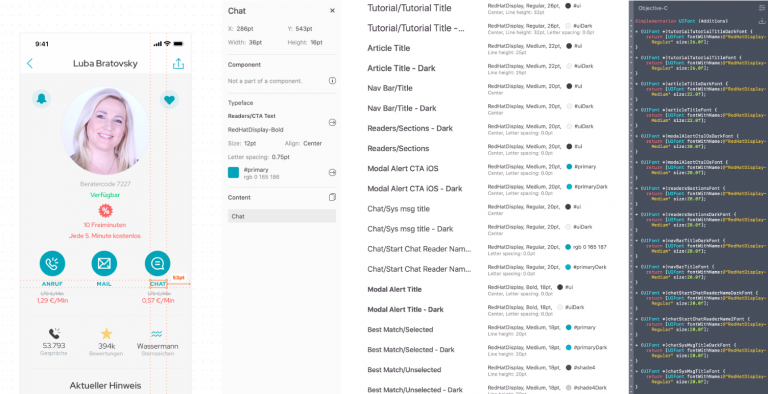
Task: Click the export icon in the code panel
Action: (x=762, y=21)
